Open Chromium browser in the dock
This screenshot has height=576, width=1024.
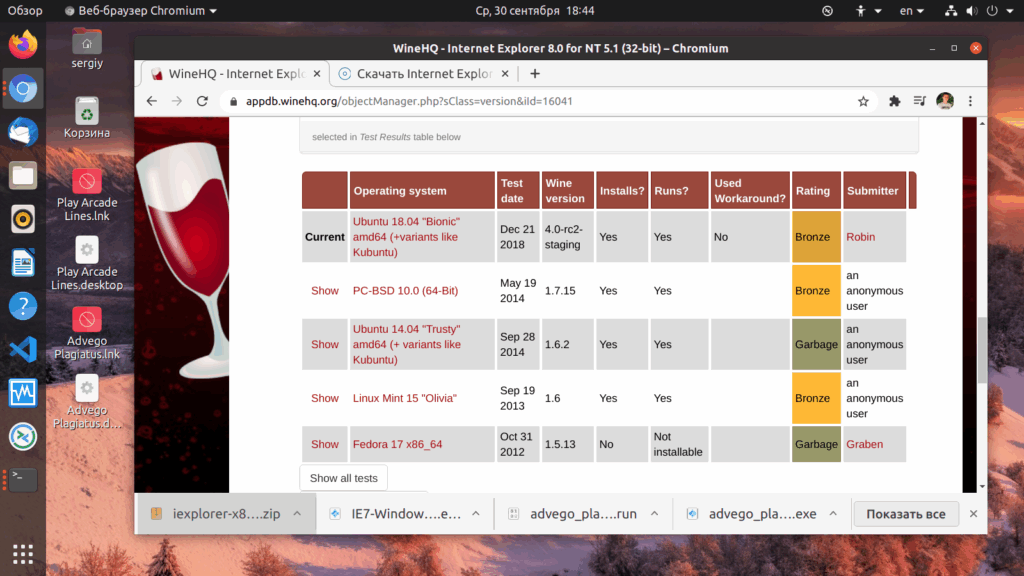click(23, 89)
